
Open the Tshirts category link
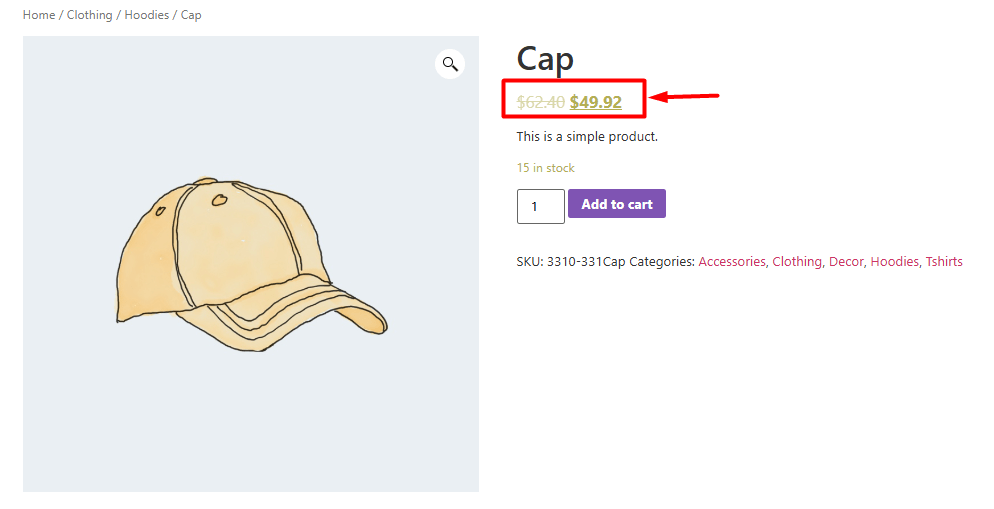(x=944, y=262)
